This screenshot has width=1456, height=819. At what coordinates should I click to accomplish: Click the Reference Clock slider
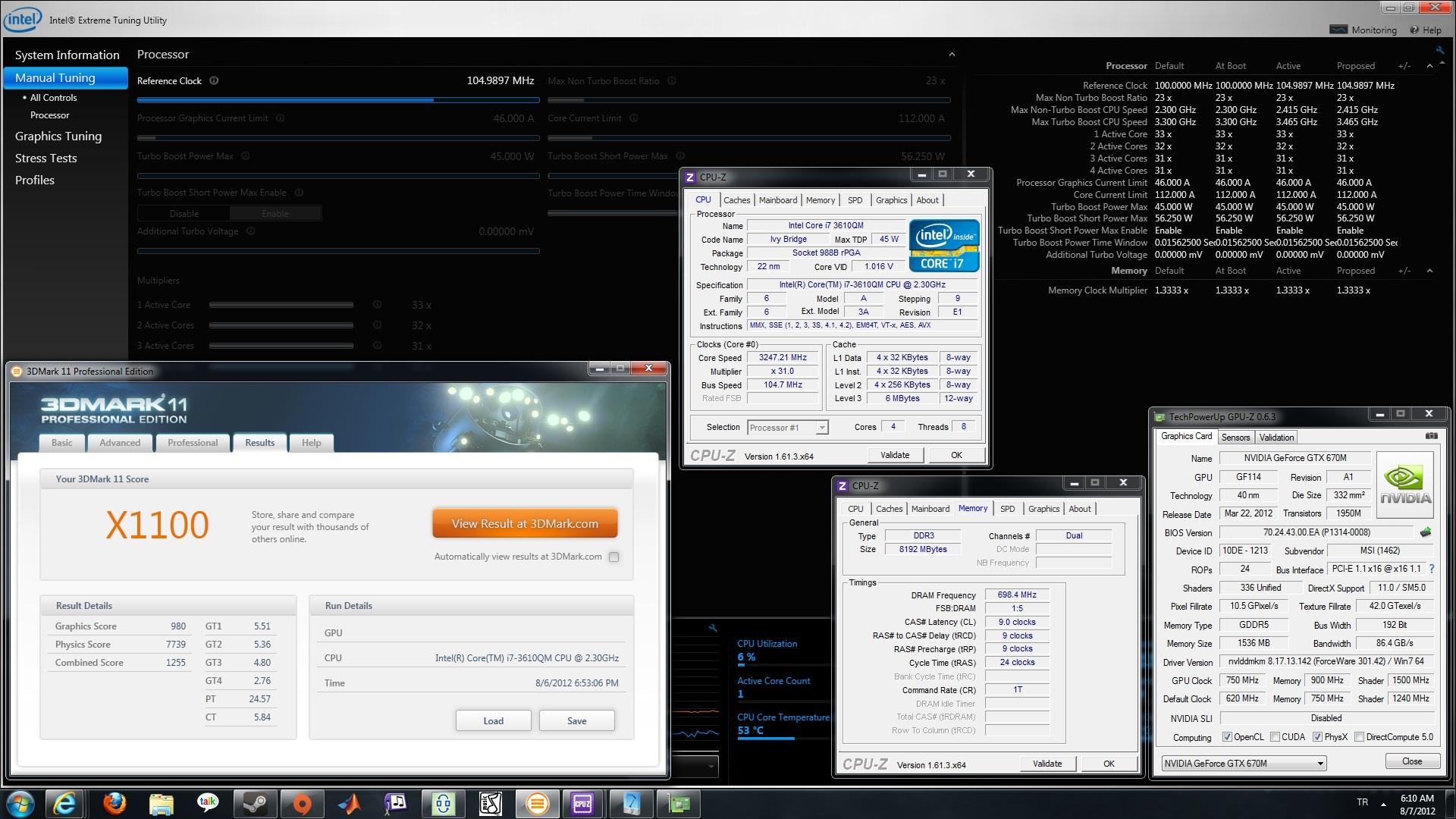pyautogui.click(x=338, y=100)
